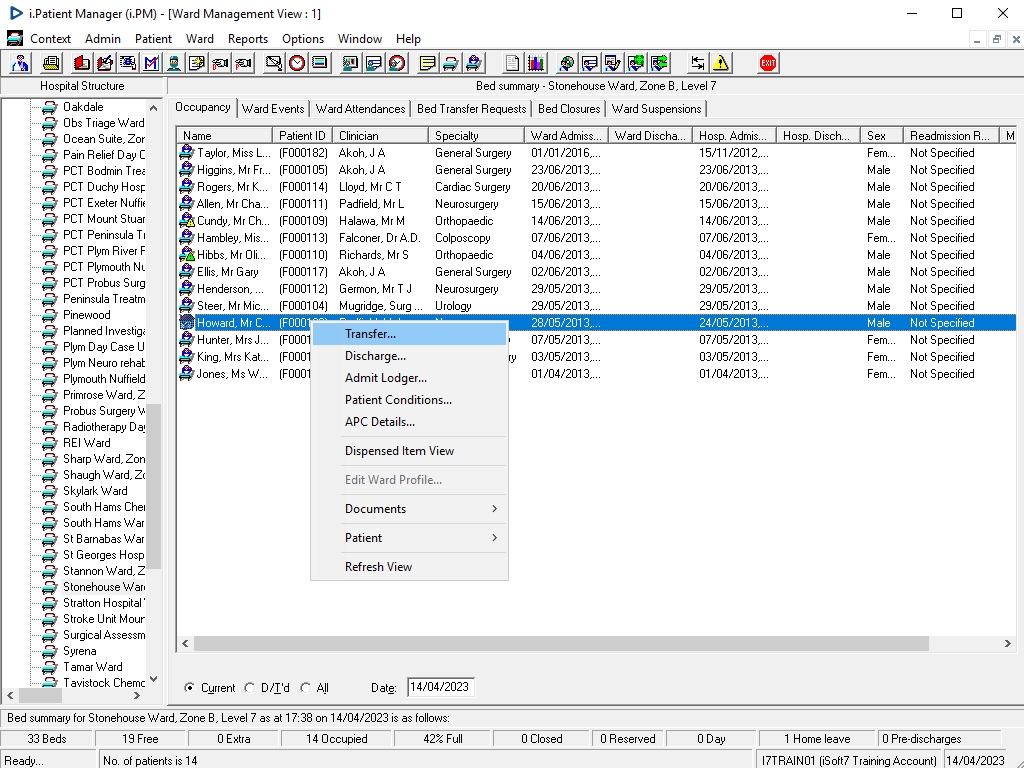Click the table's scroll left arrow
1024x768 pixels.
click(185, 643)
